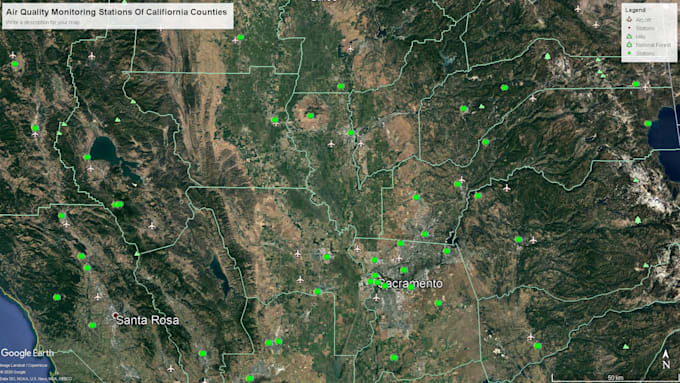Click the imagery attribution text under the Google Earth logo
Image resolution: width=680 pixels, height=383 pixels.
pos(36,372)
